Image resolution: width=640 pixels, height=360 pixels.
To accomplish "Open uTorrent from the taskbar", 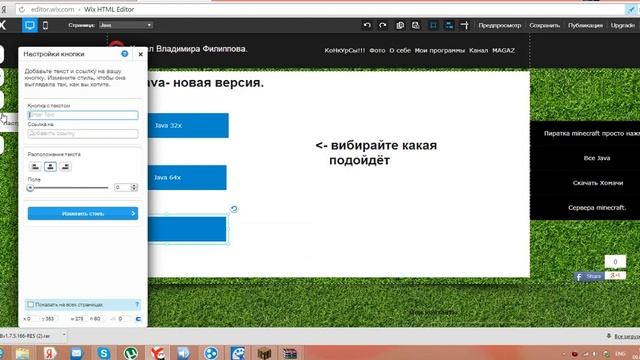I will point(131,353).
